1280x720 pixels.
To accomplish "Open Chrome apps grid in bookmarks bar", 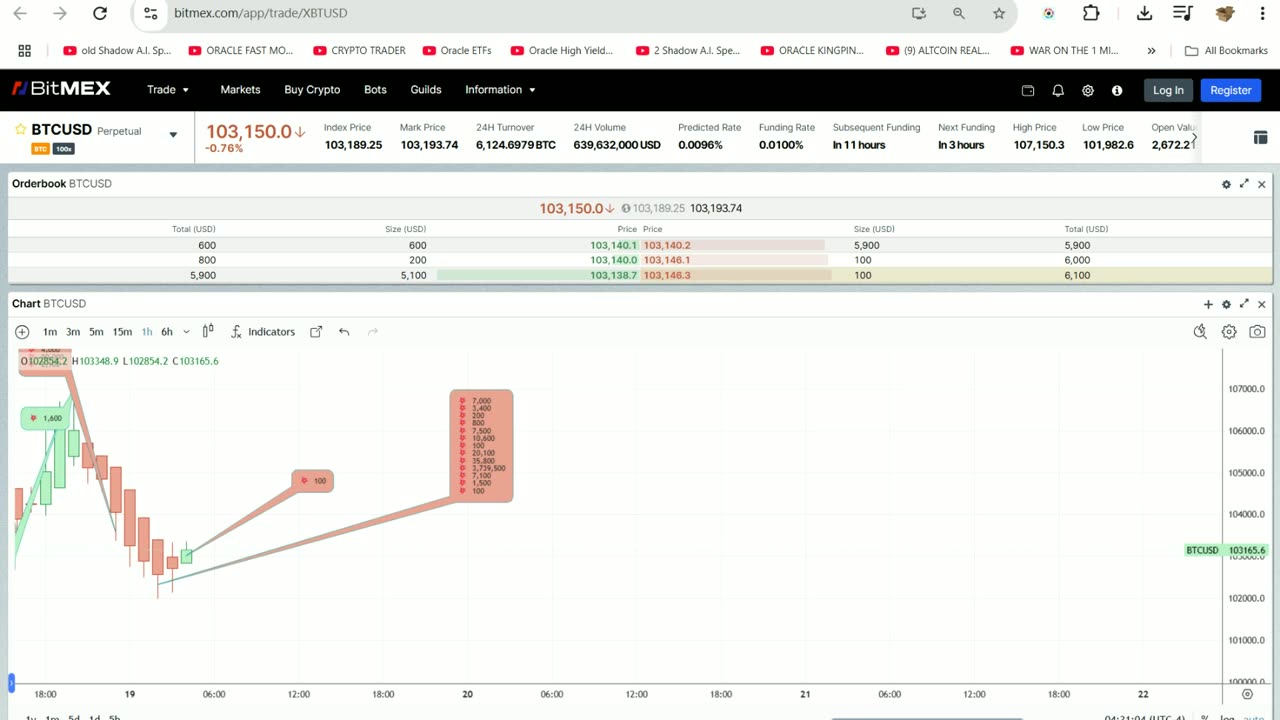I will pos(25,51).
